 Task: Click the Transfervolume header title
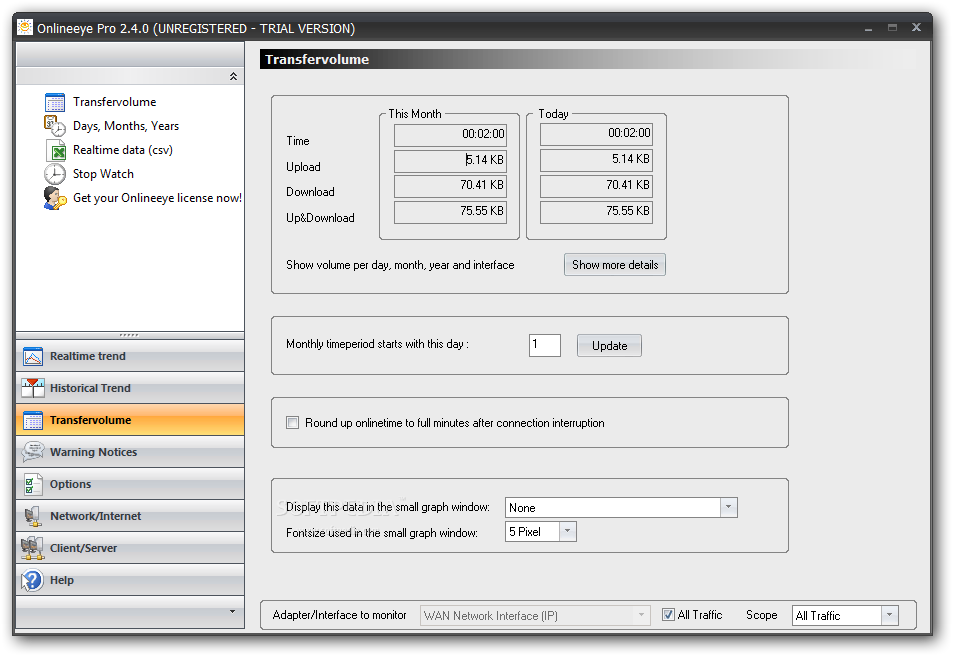click(317, 60)
